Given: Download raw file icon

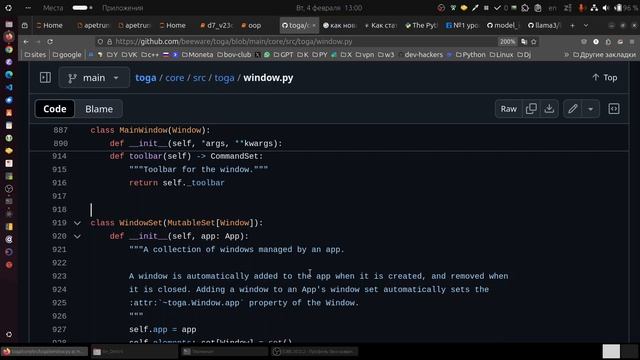Looking at the screenshot, I should 549,109.
